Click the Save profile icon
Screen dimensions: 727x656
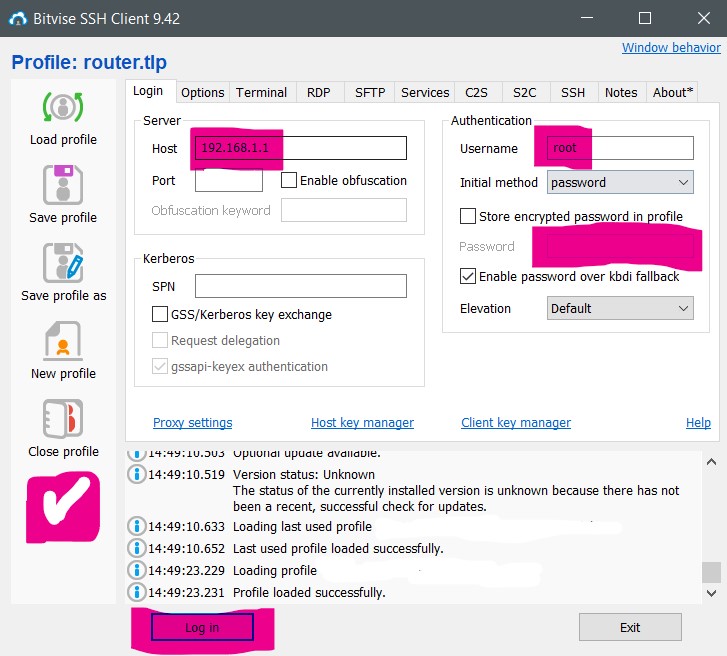tap(63, 185)
